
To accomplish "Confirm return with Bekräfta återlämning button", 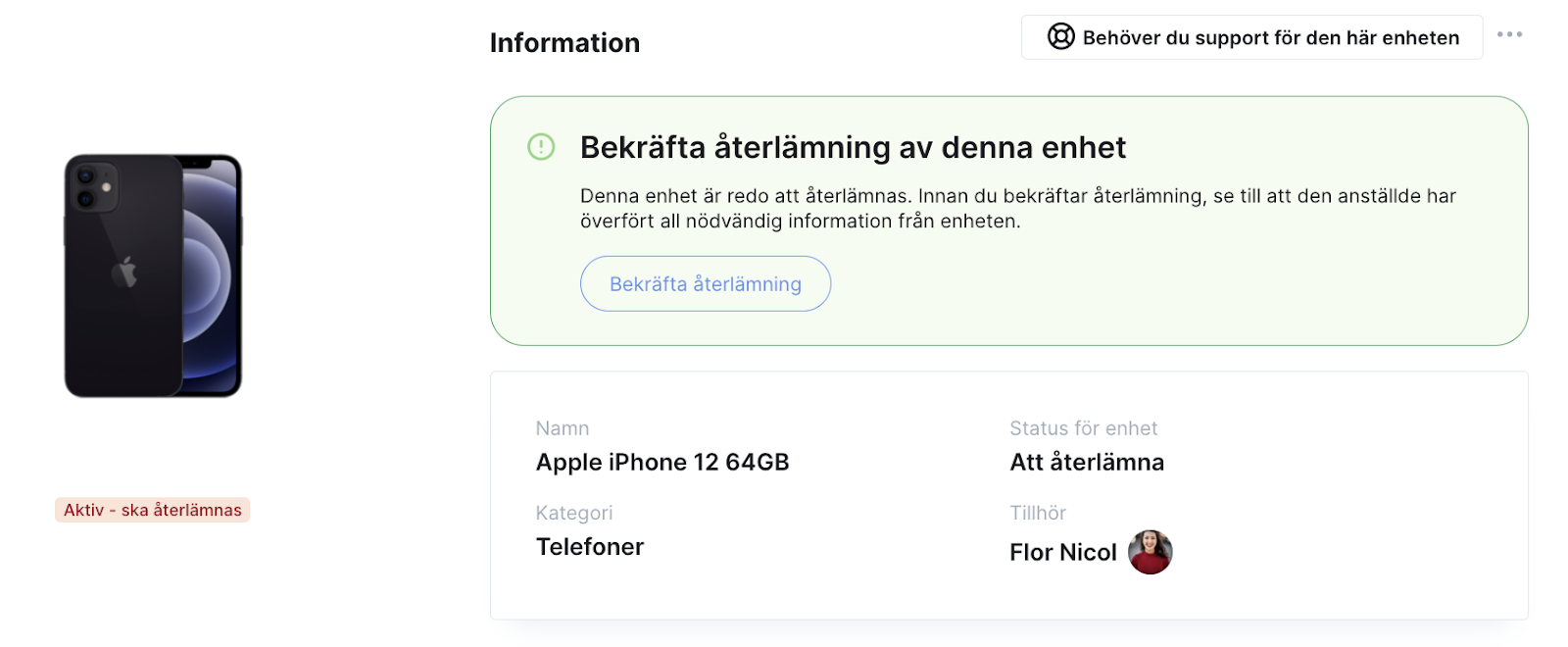I will coord(706,283).
